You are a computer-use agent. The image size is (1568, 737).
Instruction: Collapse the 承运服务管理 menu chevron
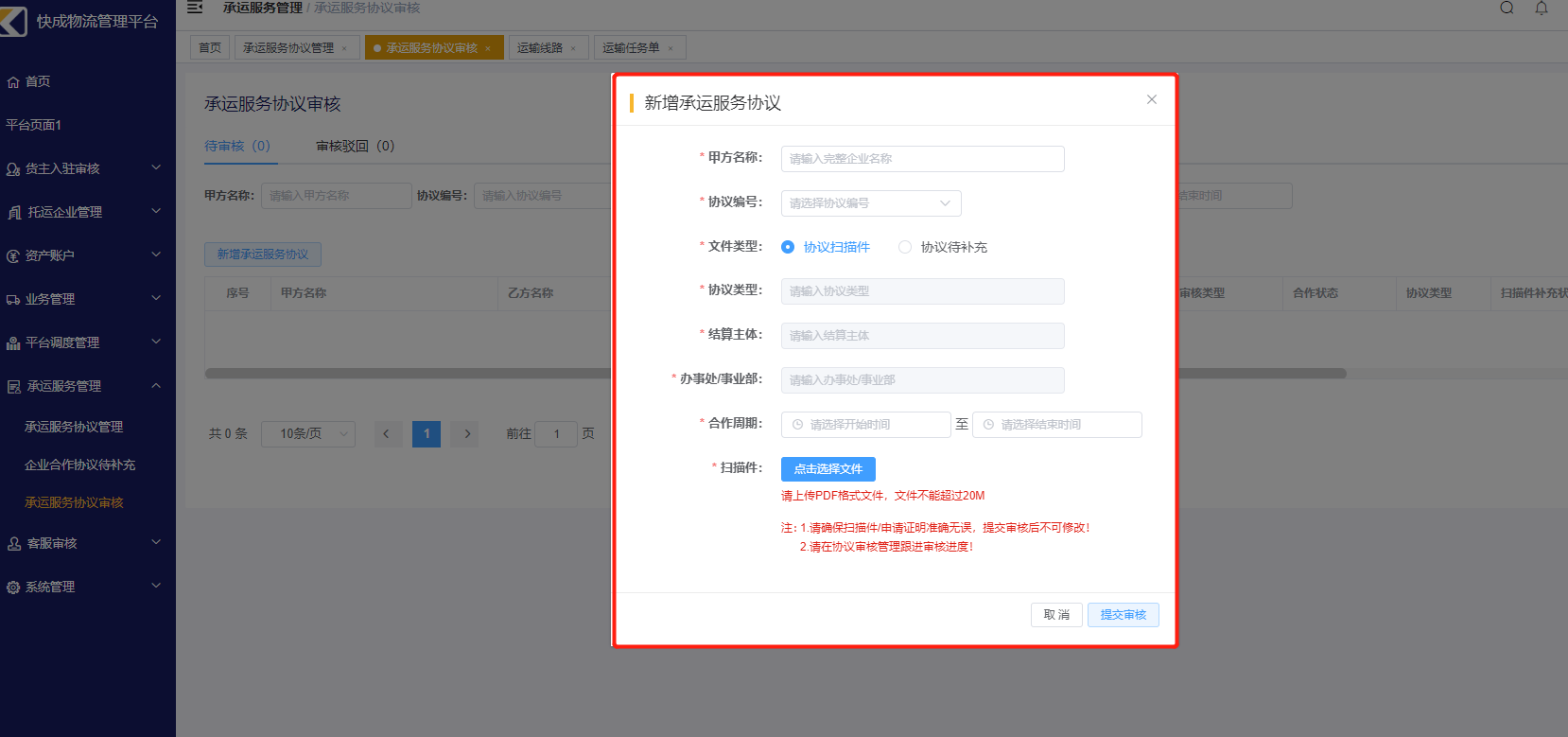[x=156, y=385]
